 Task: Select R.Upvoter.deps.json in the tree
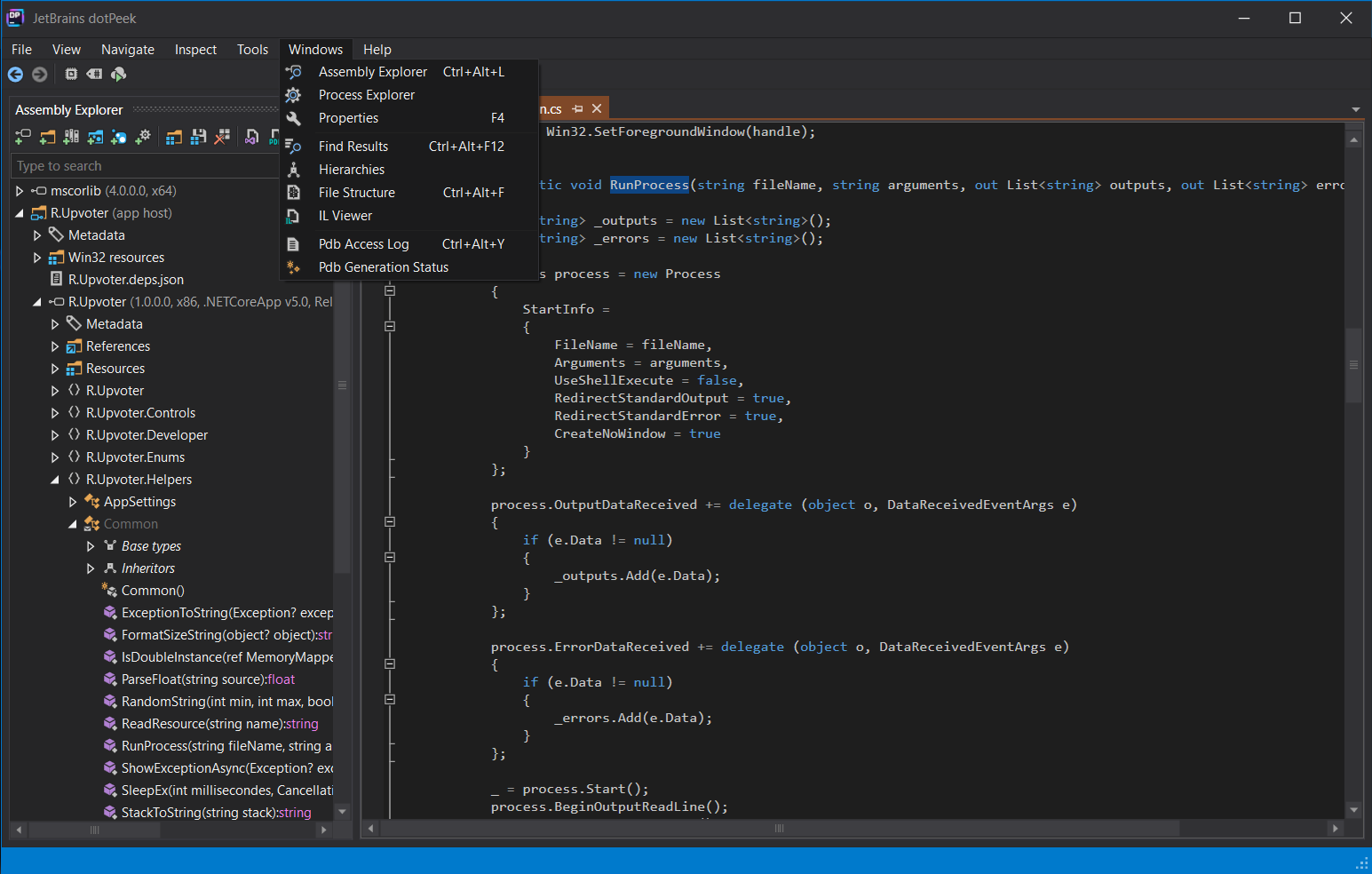(126, 280)
